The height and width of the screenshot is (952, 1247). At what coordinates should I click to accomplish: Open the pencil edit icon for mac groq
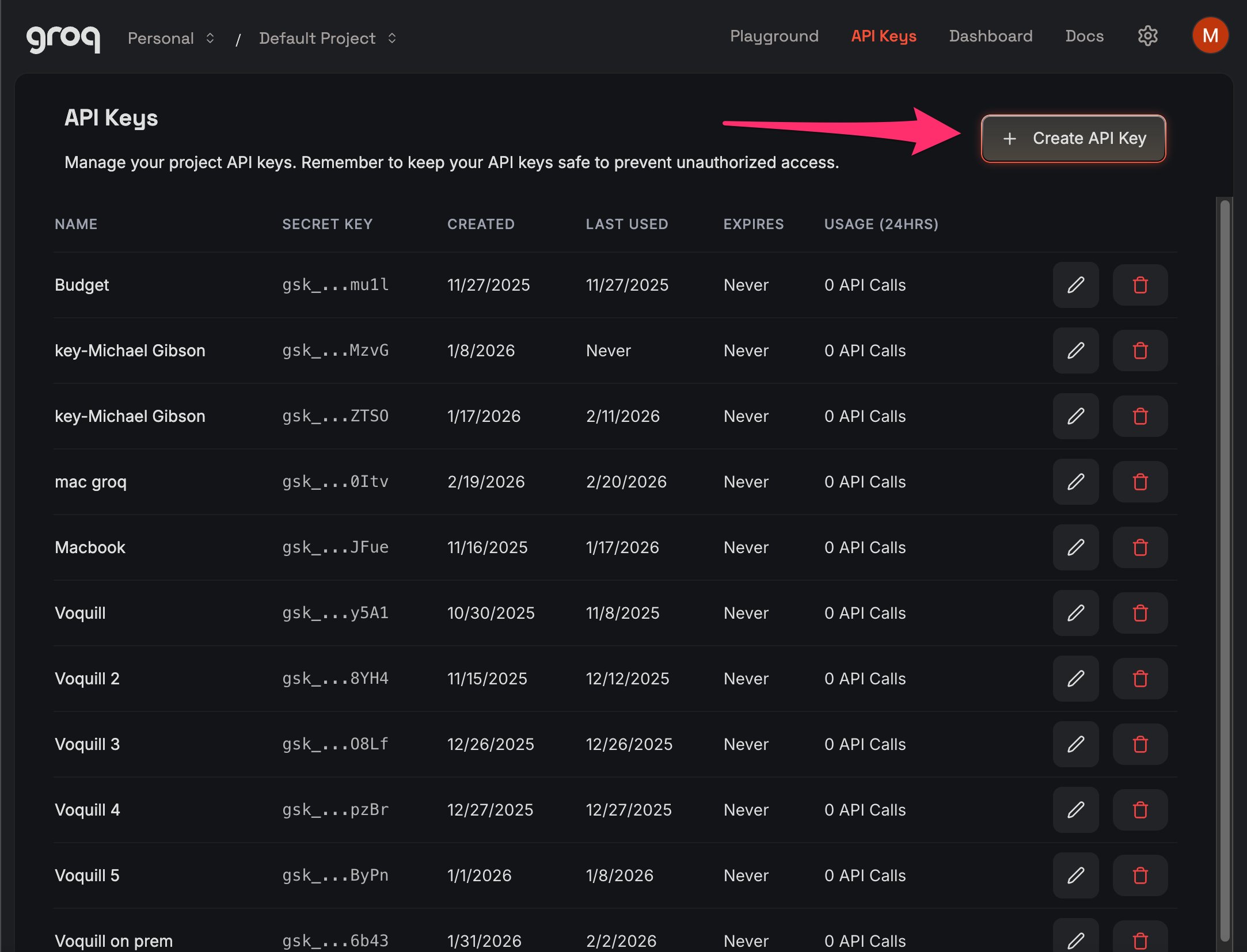1075,482
